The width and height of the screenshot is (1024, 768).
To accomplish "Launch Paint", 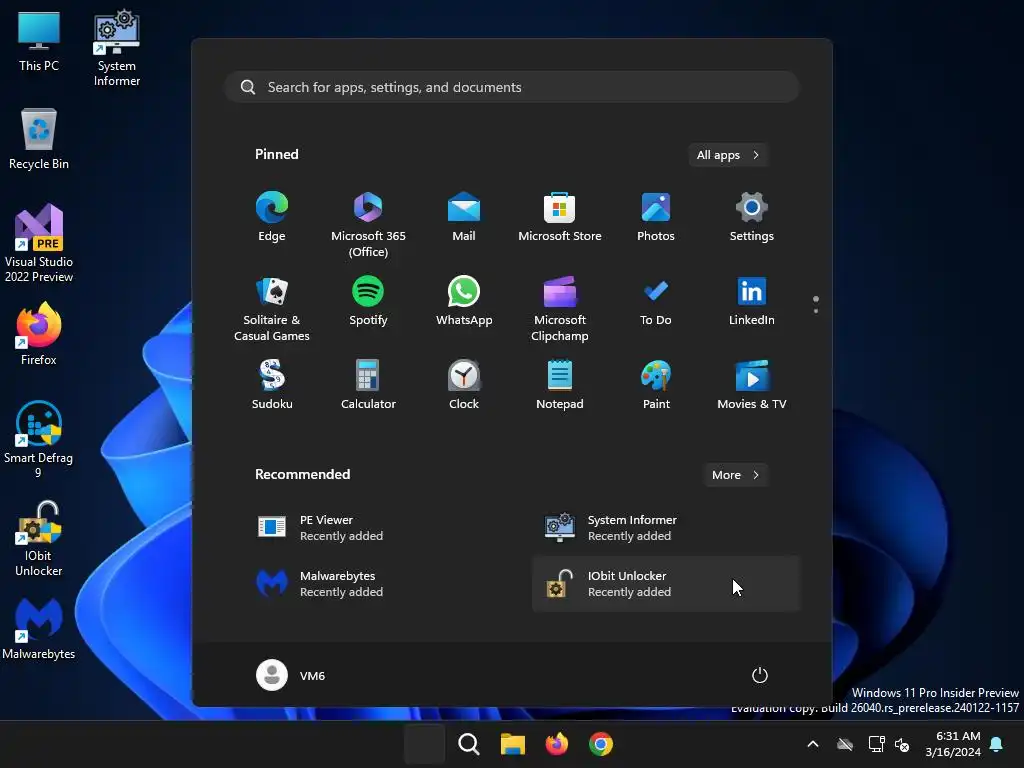I will [x=656, y=385].
